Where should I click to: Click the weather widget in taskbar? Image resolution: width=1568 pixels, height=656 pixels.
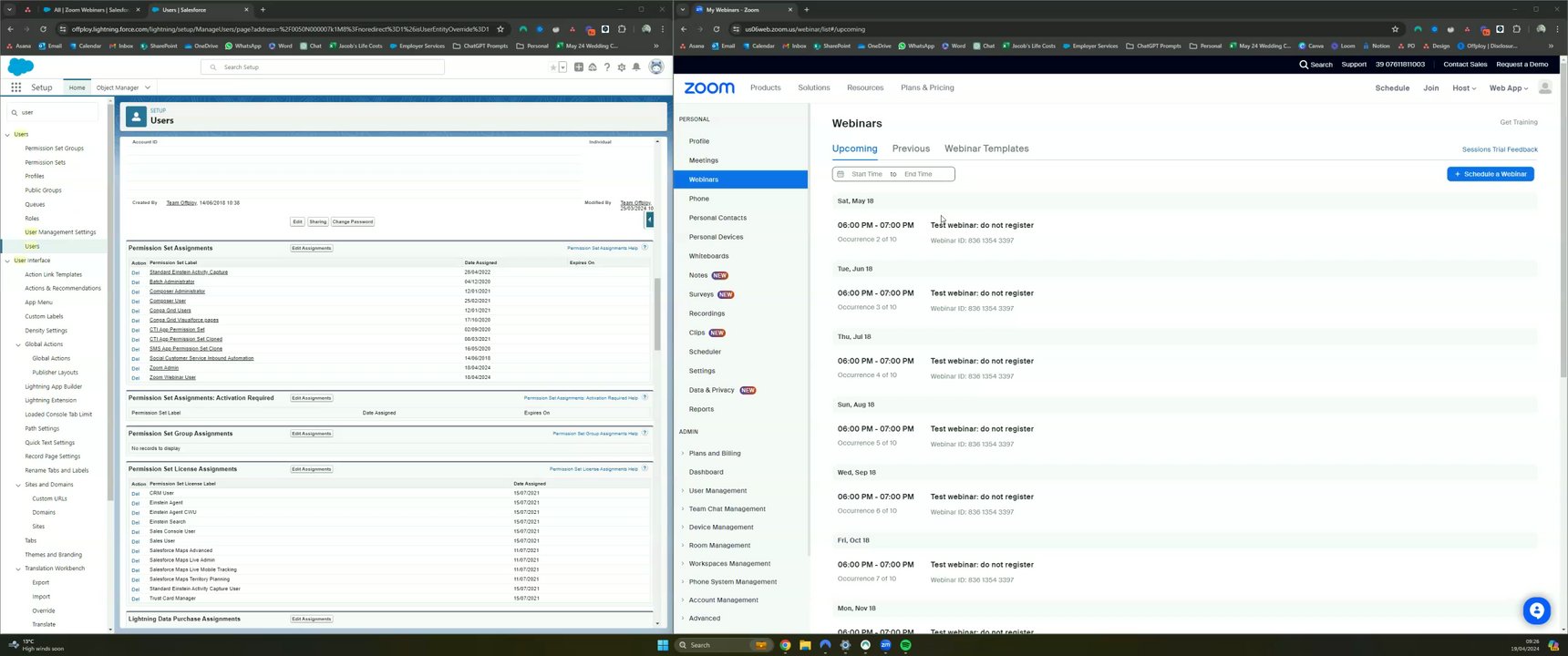(x=36, y=645)
